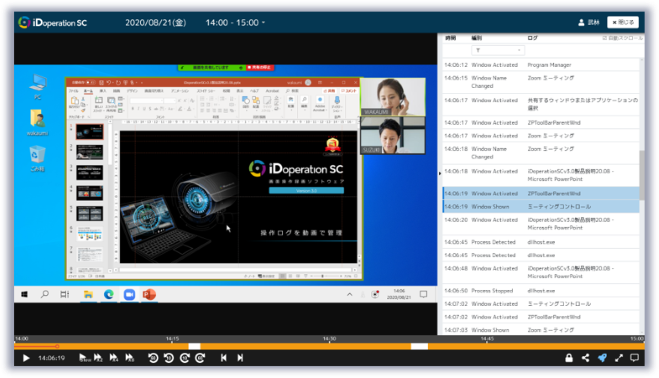This screenshot has height=378, width=659.
Task: Click the blue rocket icon
Action: click(602, 358)
